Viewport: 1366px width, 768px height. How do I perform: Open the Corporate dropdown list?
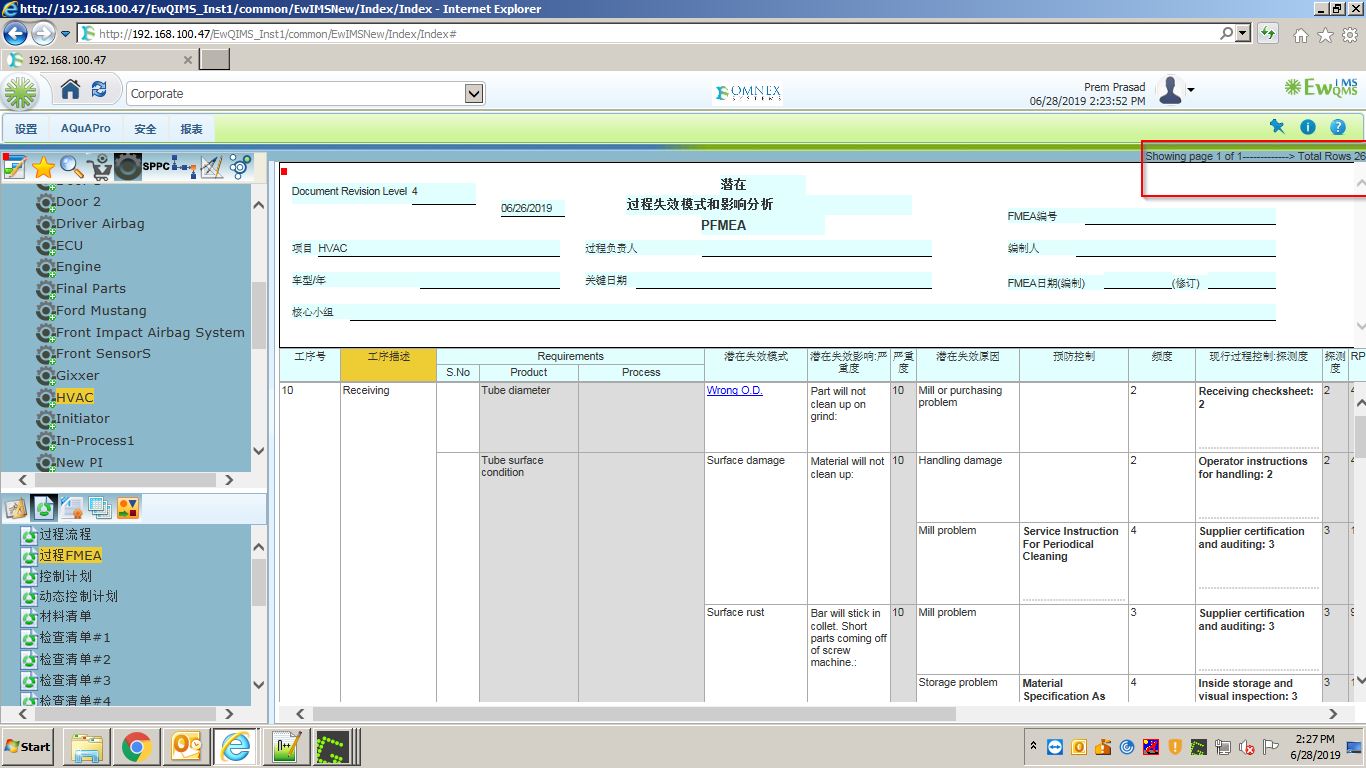pos(474,93)
